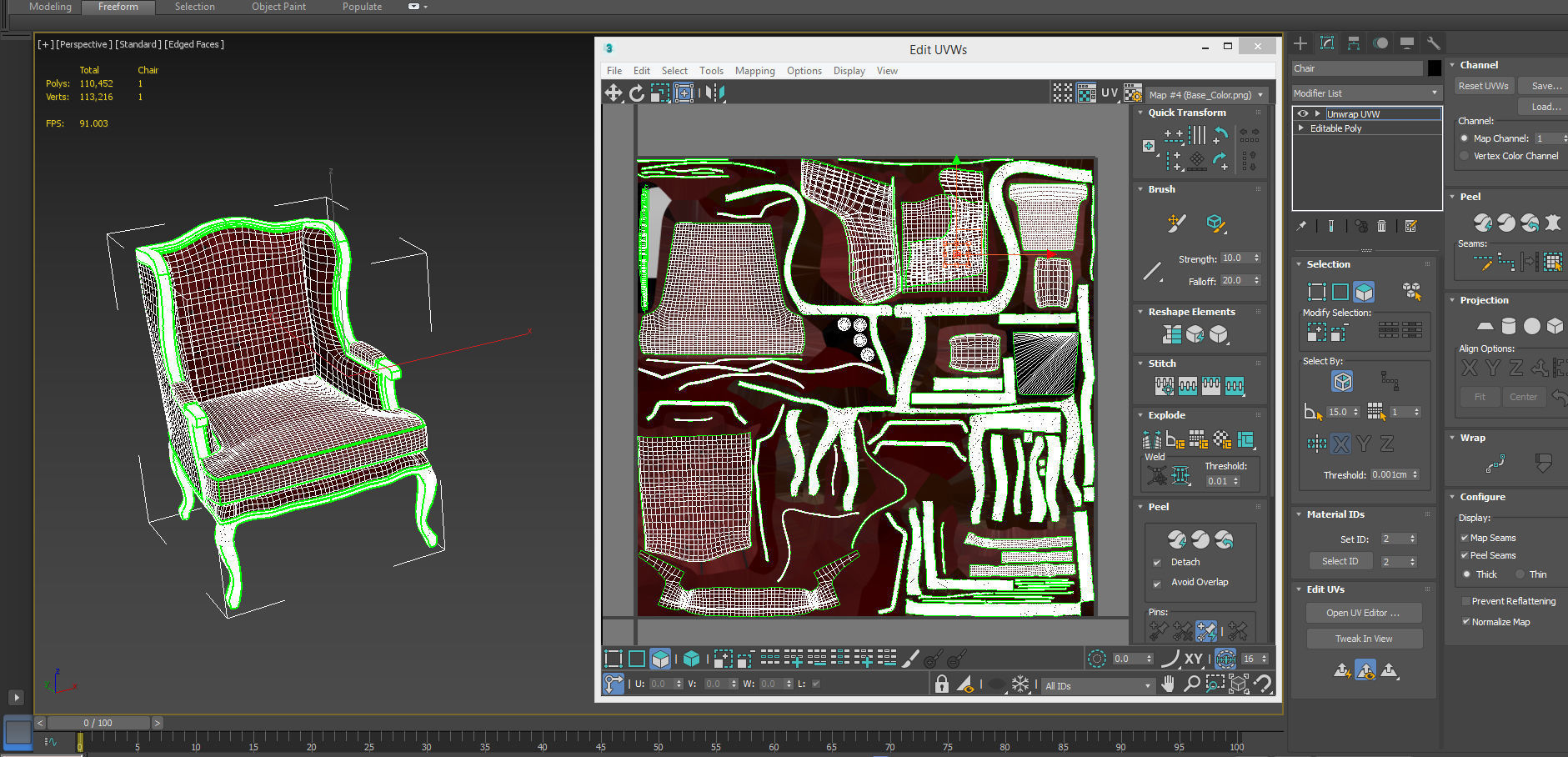Collapse the Material IDs rollout
The image size is (1568, 757).
pos(1299,514)
